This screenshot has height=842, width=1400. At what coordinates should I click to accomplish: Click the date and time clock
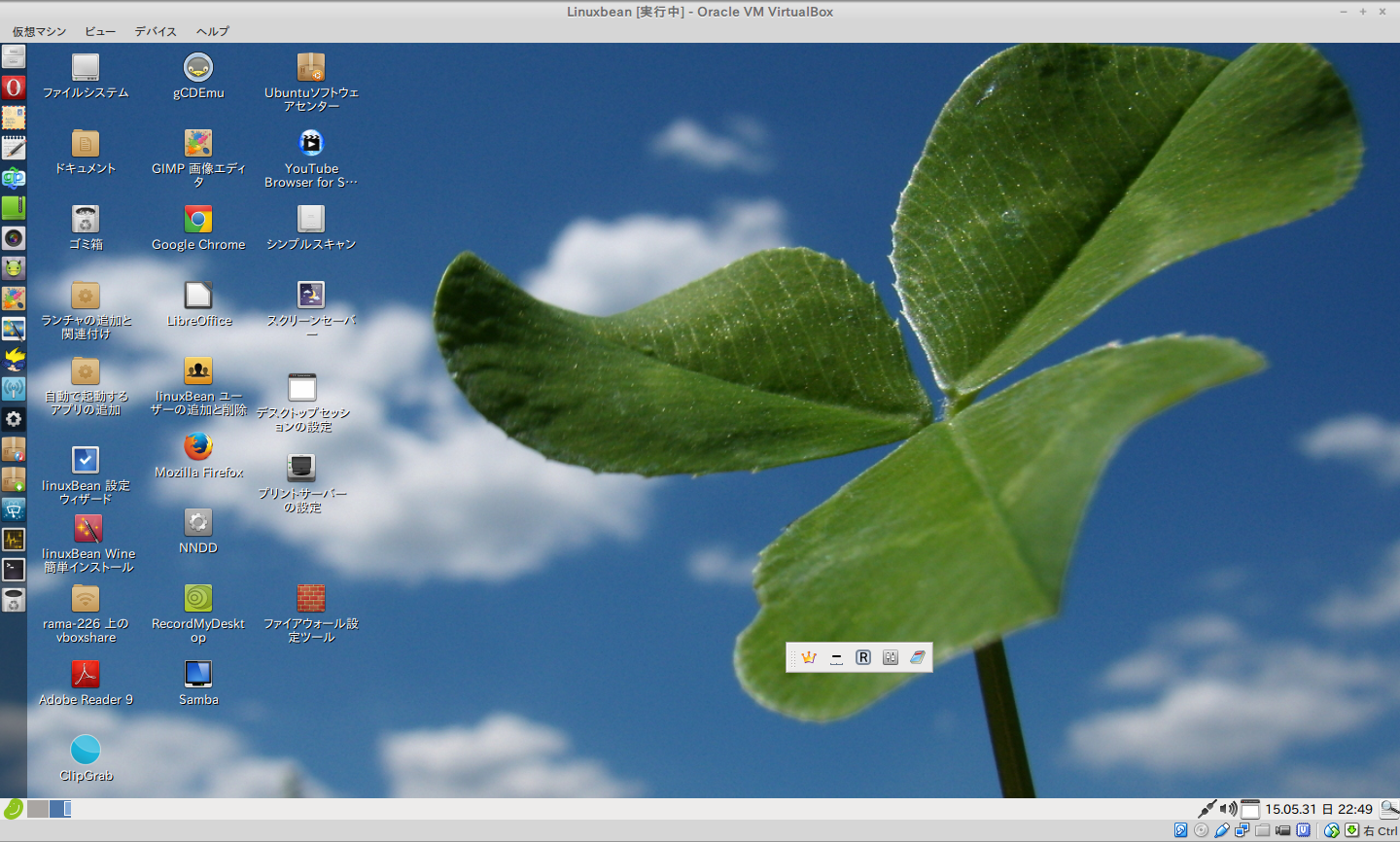coord(1318,809)
